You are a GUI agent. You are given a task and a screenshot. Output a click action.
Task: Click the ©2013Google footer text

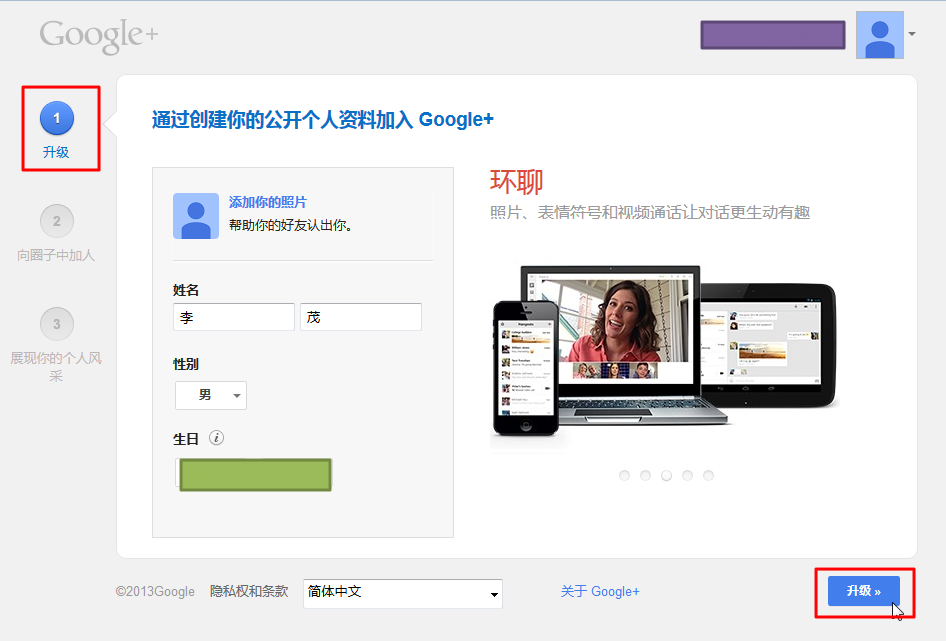click(155, 592)
